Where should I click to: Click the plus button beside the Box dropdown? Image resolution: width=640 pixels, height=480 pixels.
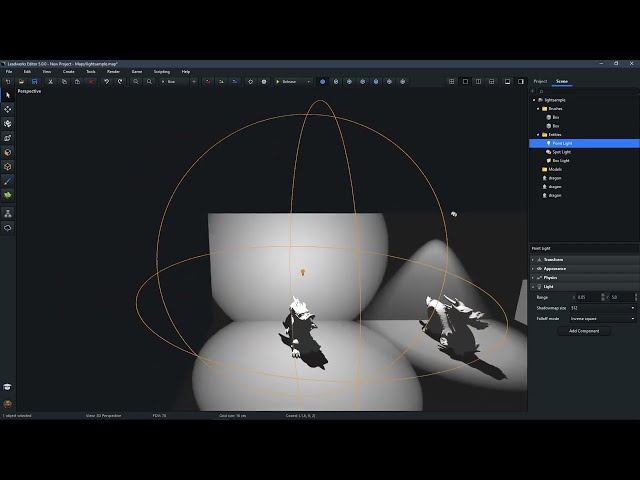194,82
